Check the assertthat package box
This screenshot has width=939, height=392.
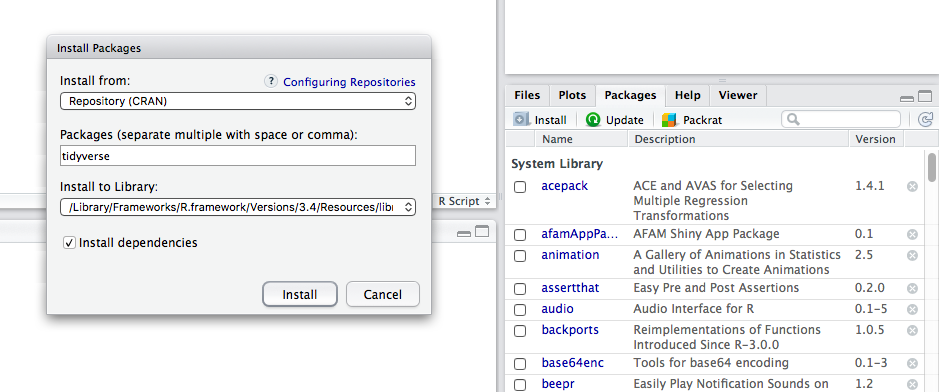tap(520, 289)
